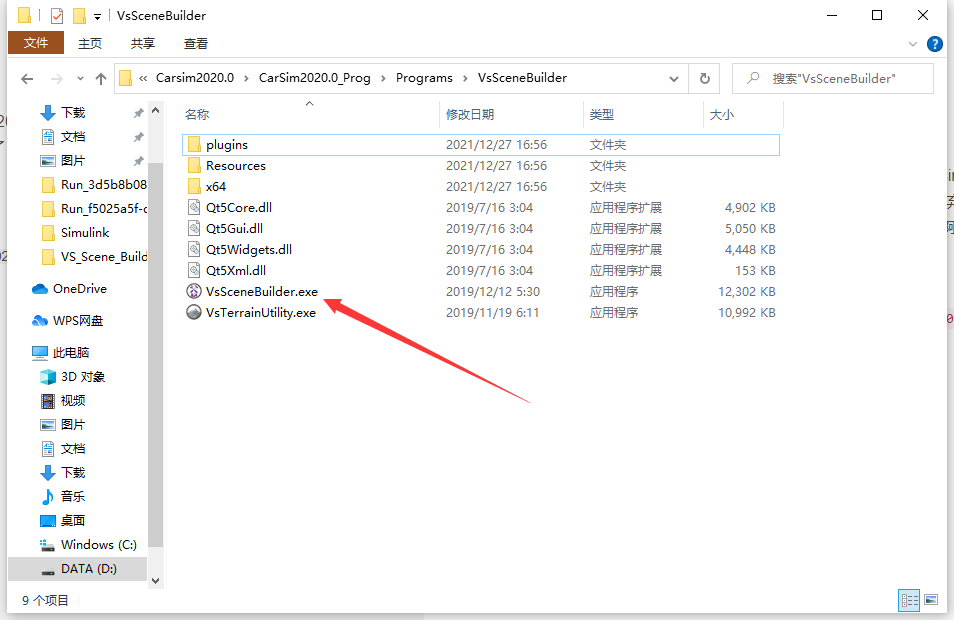The image size is (954, 620).
Task: Open DATA (D:) drive in sidebar
Action: 78,569
